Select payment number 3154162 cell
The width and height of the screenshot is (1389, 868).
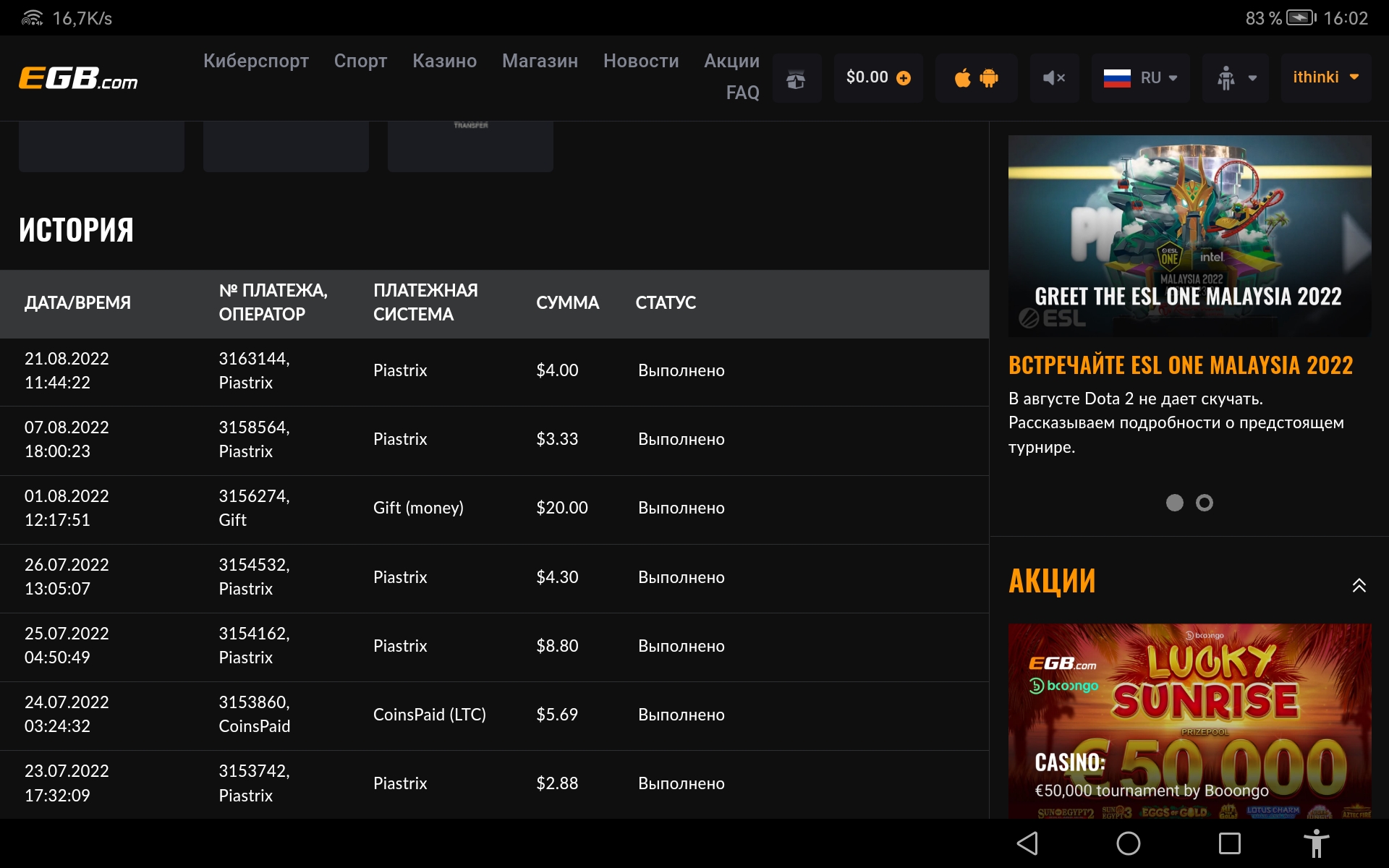click(254, 645)
